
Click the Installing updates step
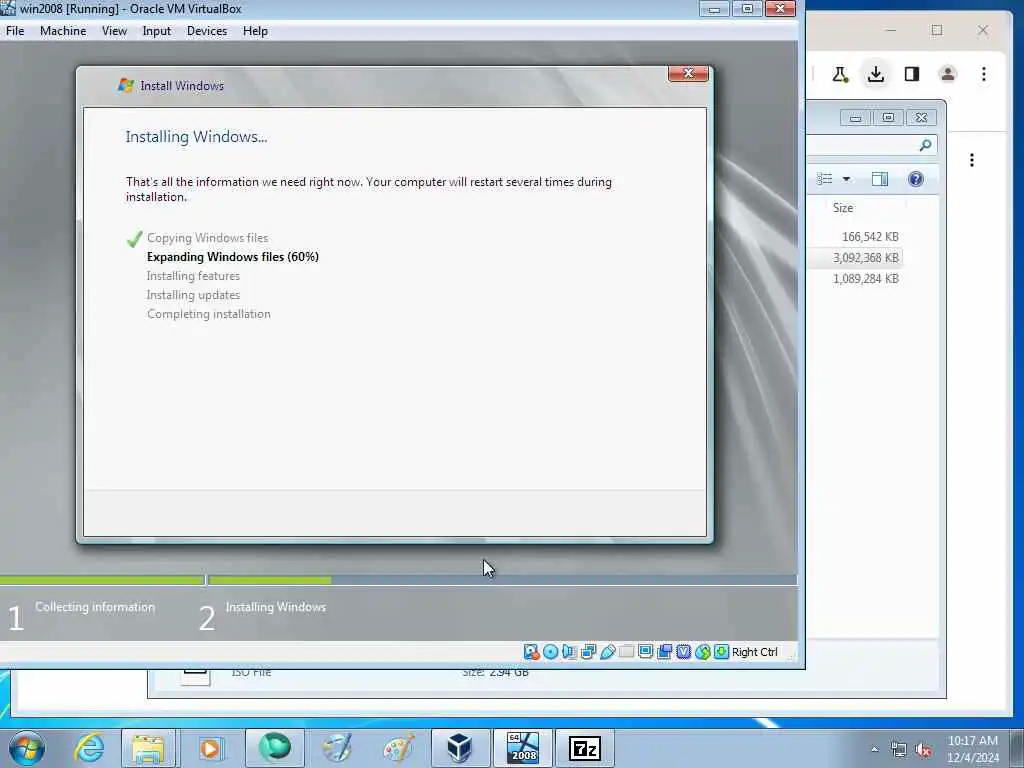[193, 295]
